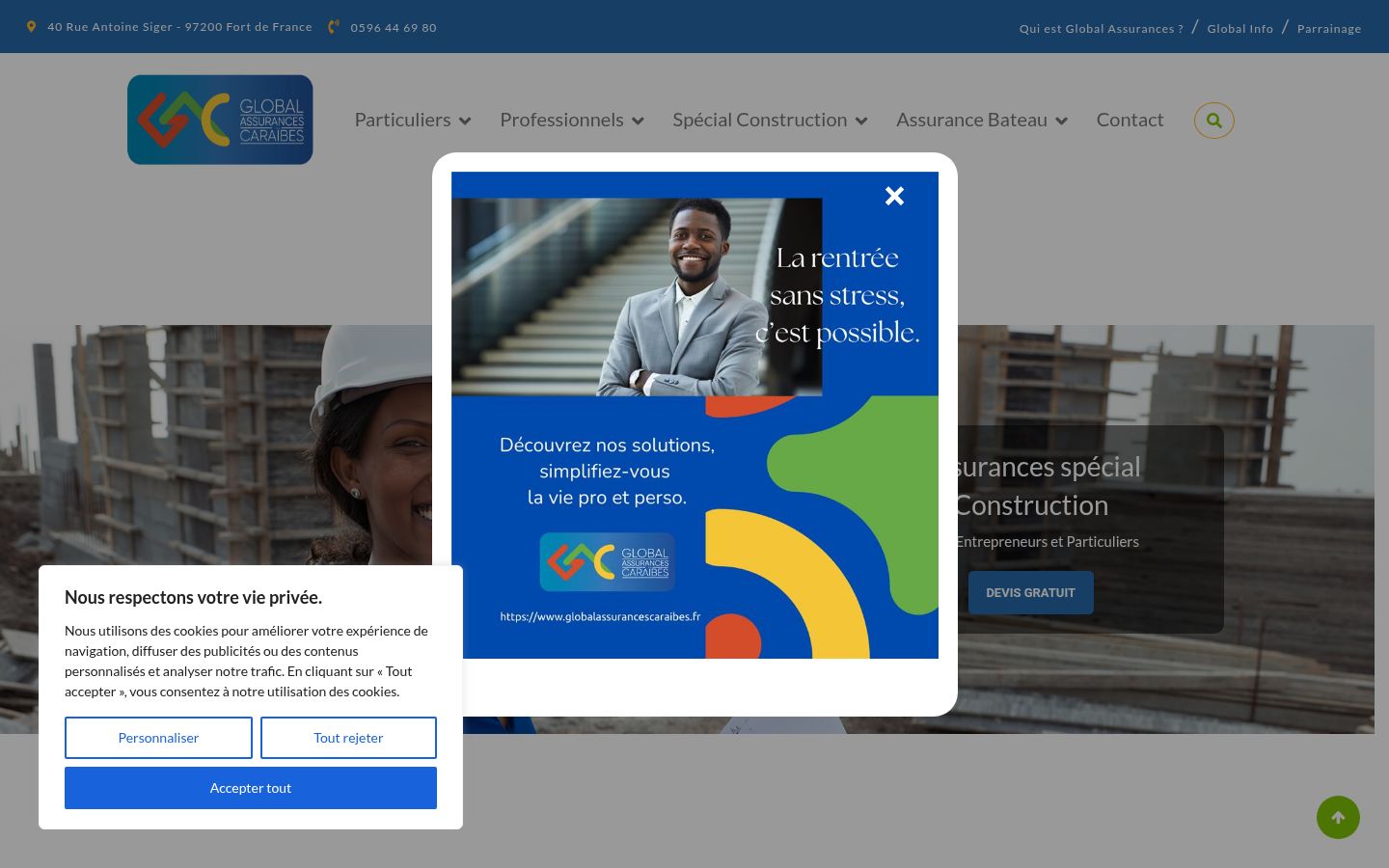Screen dimensions: 1389x868
Task: Go to the Contact page
Action: point(1130,120)
